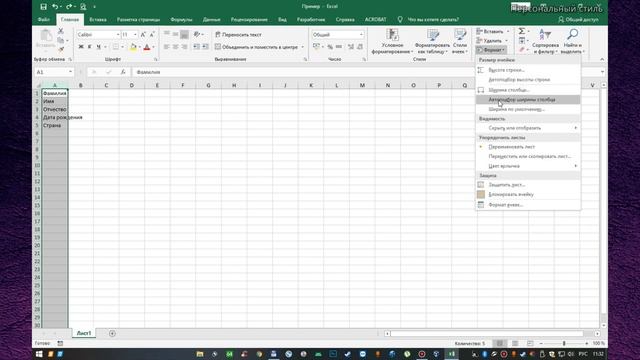Click Объединить и поместить в центре

tap(257, 47)
